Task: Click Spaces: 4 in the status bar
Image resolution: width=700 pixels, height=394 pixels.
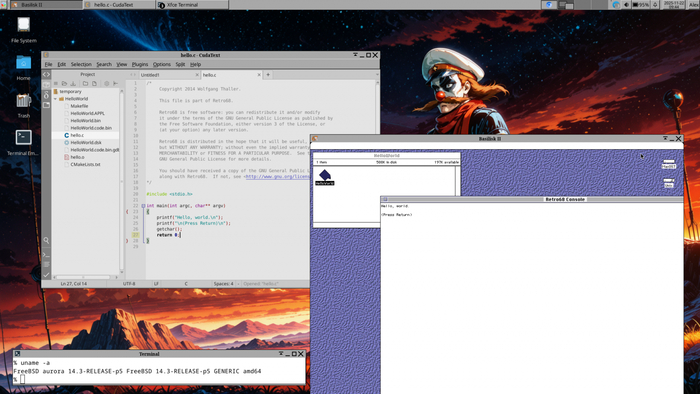Action: tap(223, 284)
